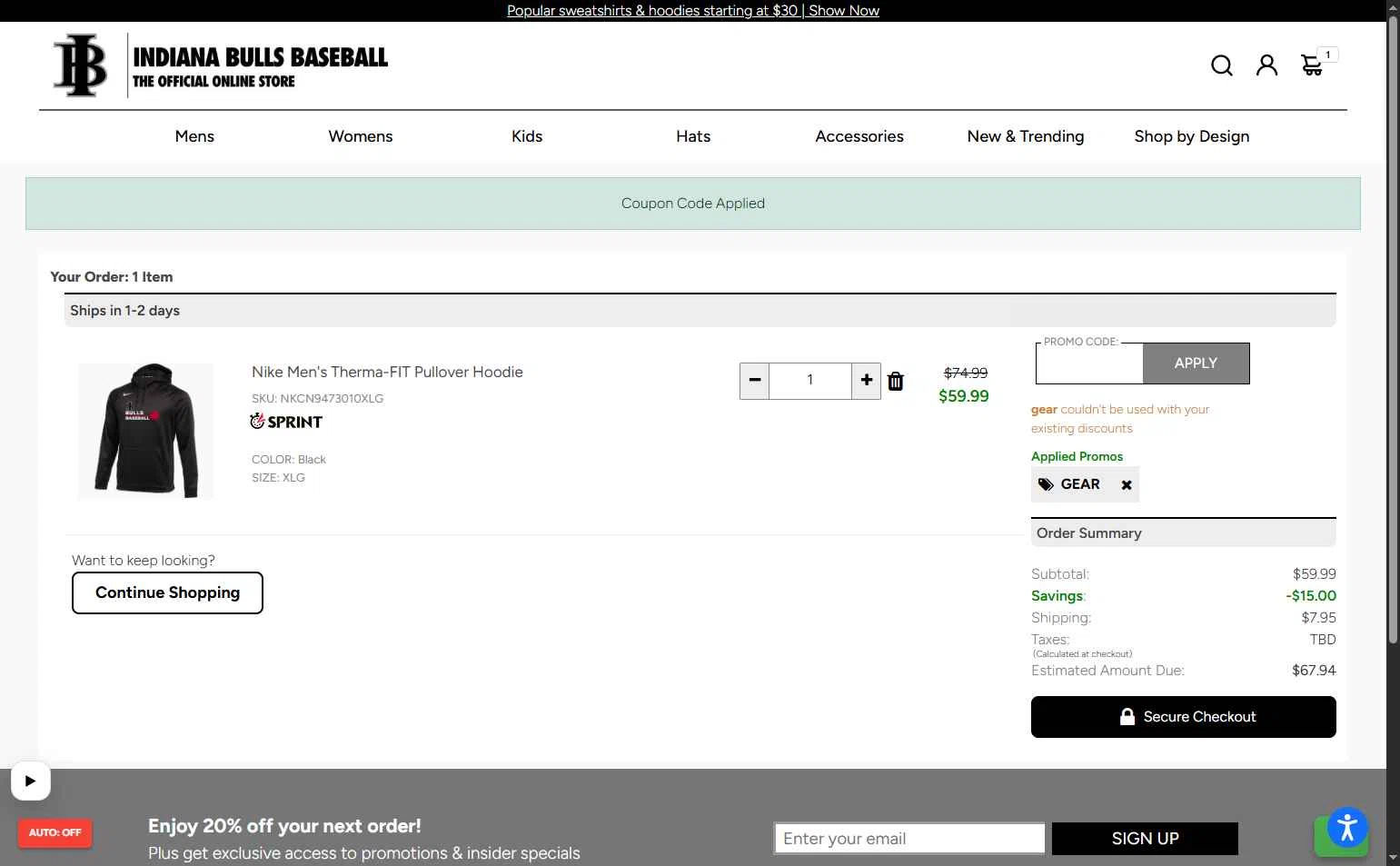The image size is (1400, 866).
Task: Open Shop by Design menu
Action: tap(1192, 136)
